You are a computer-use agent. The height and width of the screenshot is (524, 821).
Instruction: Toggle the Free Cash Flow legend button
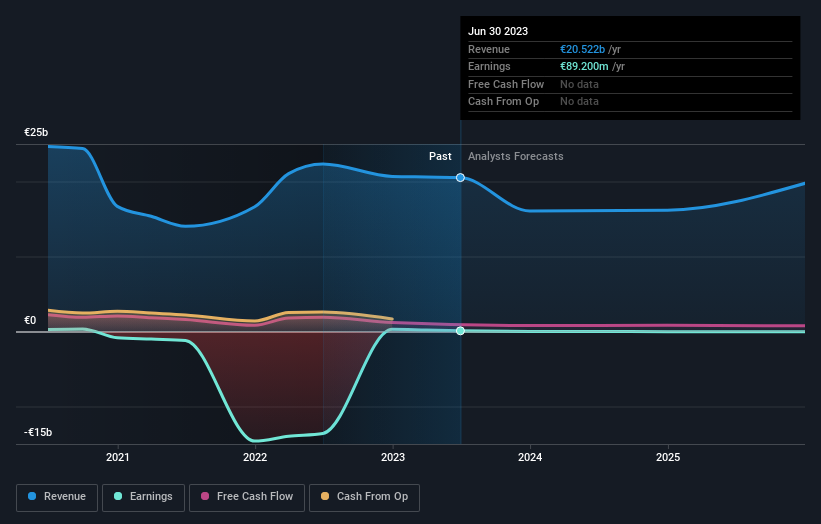(247, 497)
